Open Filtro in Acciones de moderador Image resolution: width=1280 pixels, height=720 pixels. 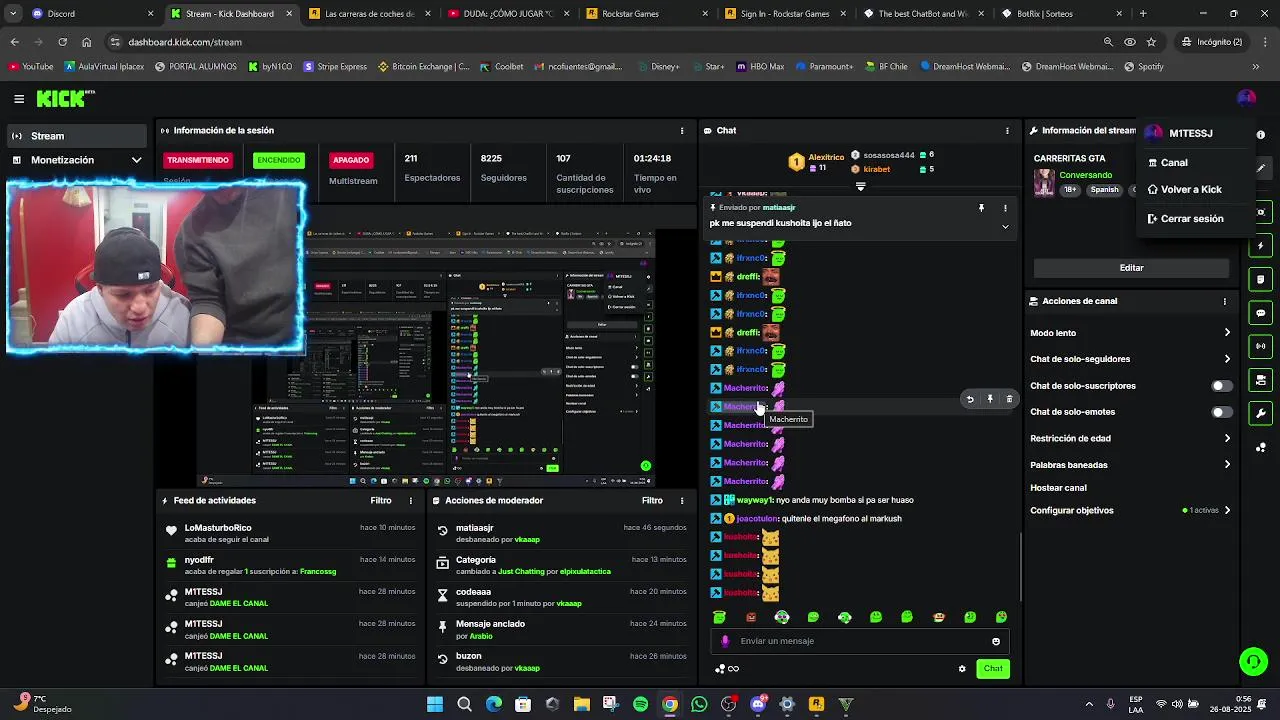(x=652, y=501)
